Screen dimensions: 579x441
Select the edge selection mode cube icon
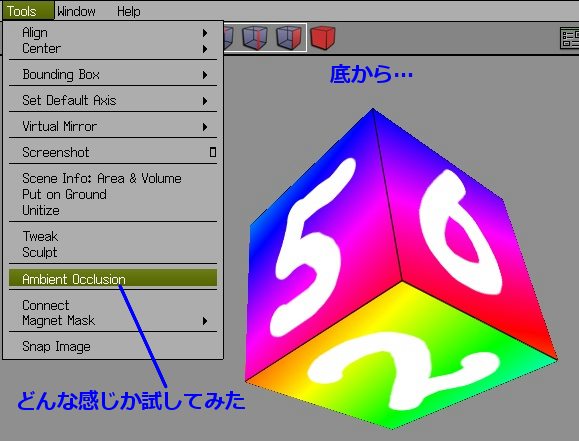(254, 37)
